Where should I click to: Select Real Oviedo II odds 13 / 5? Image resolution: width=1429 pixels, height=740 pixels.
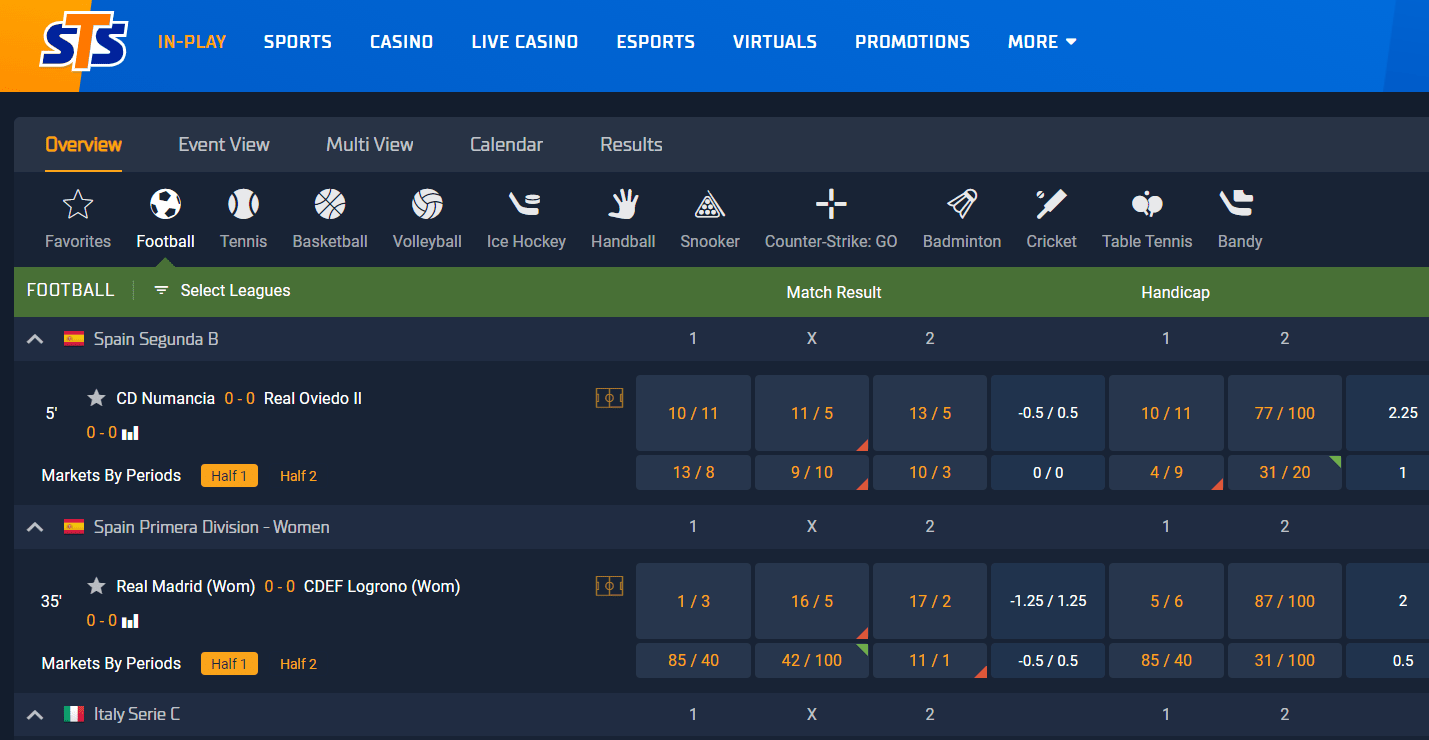pyautogui.click(x=930, y=413)
